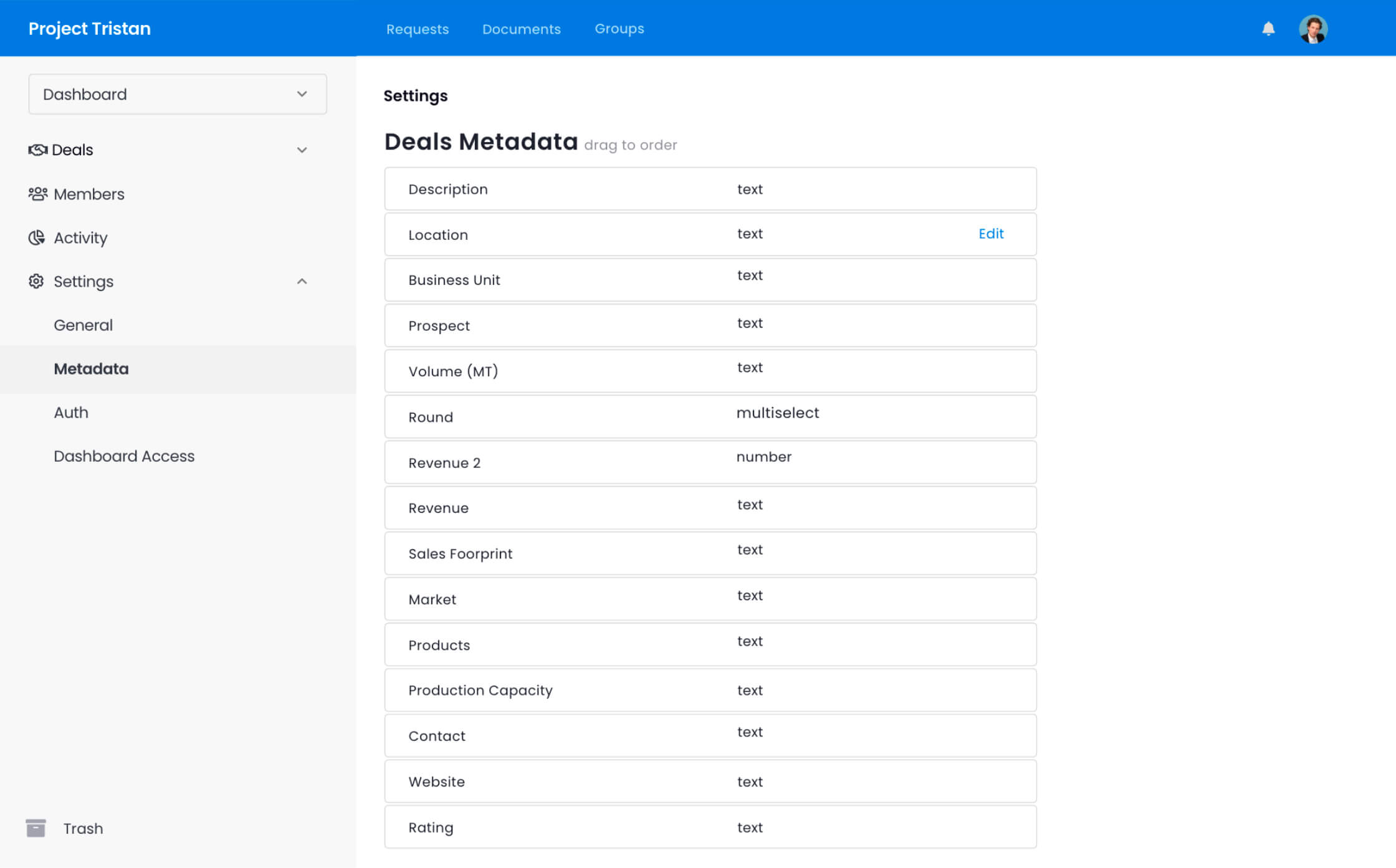The image size is (1396, 868).
Task: Select the Auth settings sub-item
Action: click(x=71, y=413)
